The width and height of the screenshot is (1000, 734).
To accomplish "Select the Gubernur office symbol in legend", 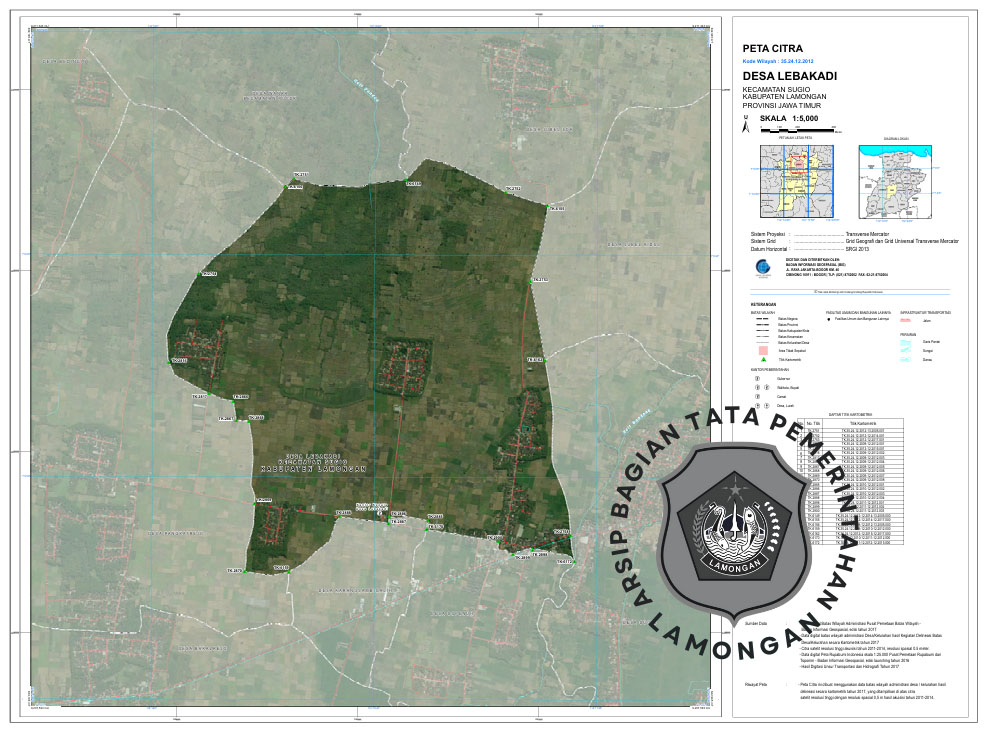I will 757,379.
